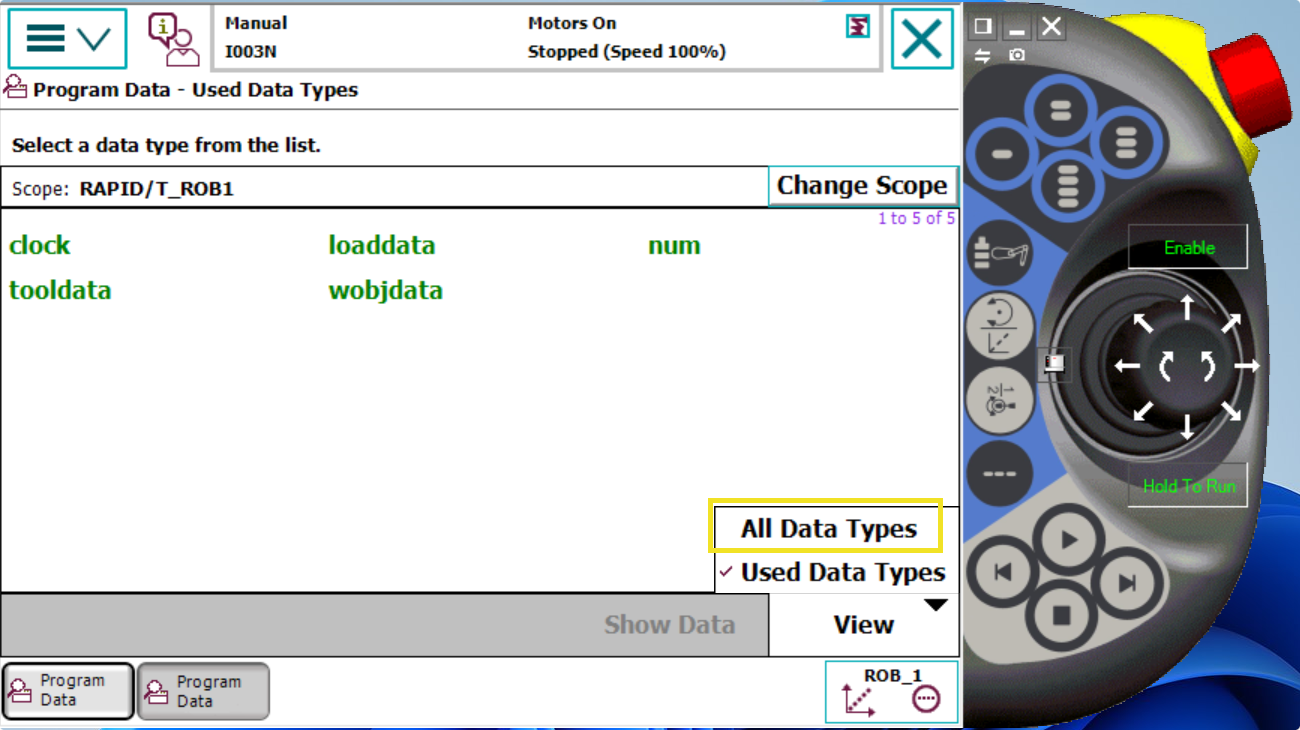
Task: Close the Program Data window with the X
Action: pyautogui.click(x=921, y=39)
